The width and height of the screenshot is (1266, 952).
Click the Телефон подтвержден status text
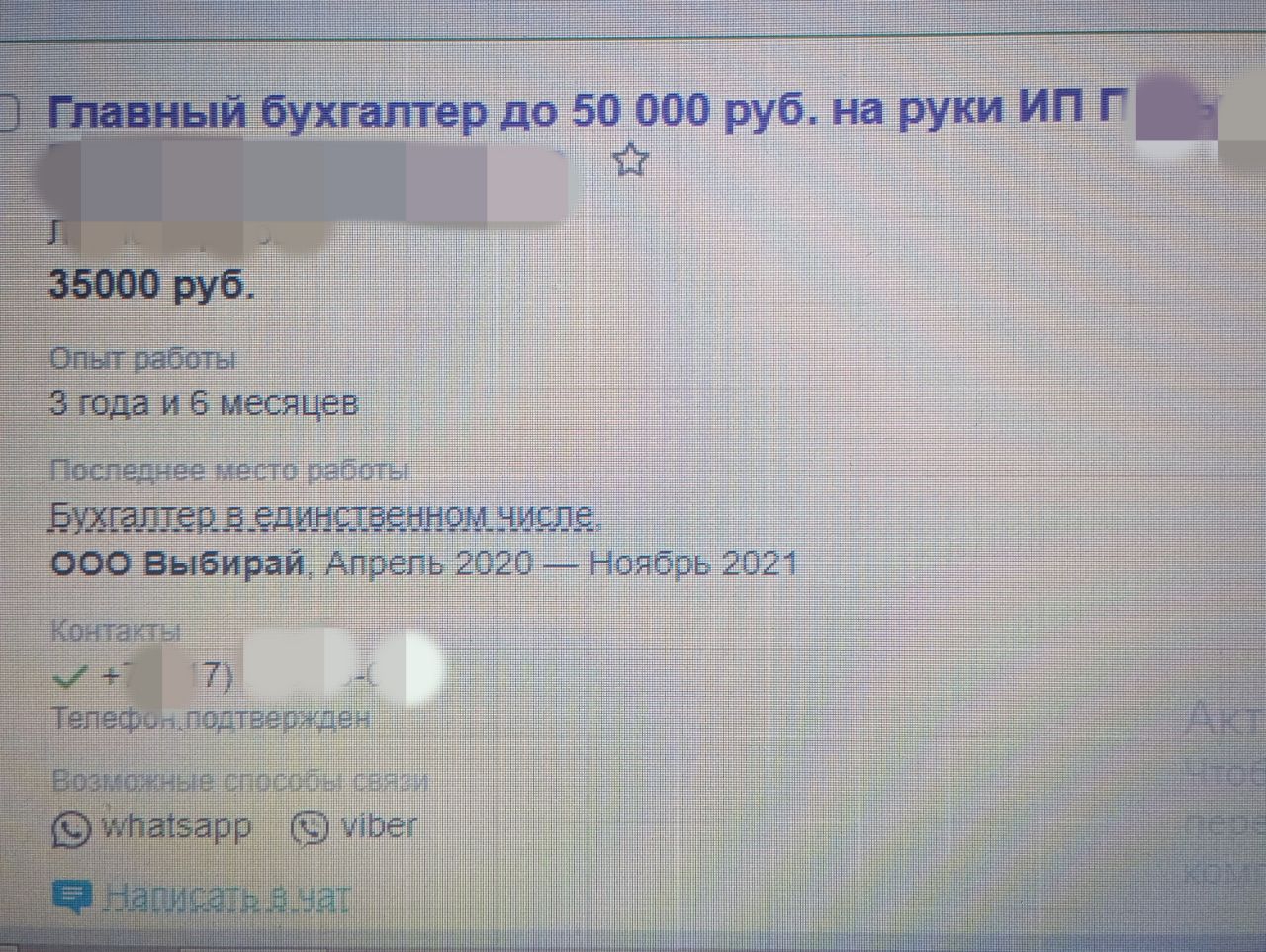coord(211,718)
